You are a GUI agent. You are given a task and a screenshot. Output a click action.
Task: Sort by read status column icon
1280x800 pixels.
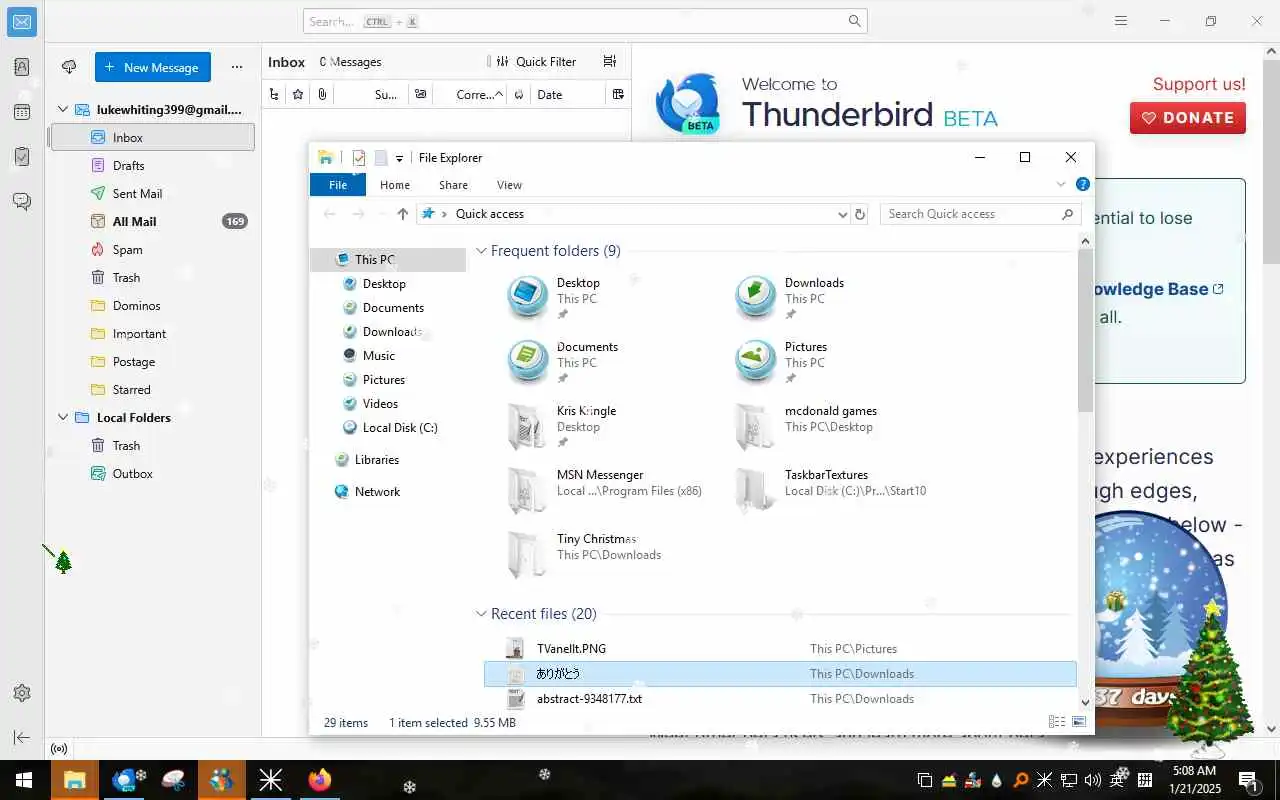(x=421, y=94)
